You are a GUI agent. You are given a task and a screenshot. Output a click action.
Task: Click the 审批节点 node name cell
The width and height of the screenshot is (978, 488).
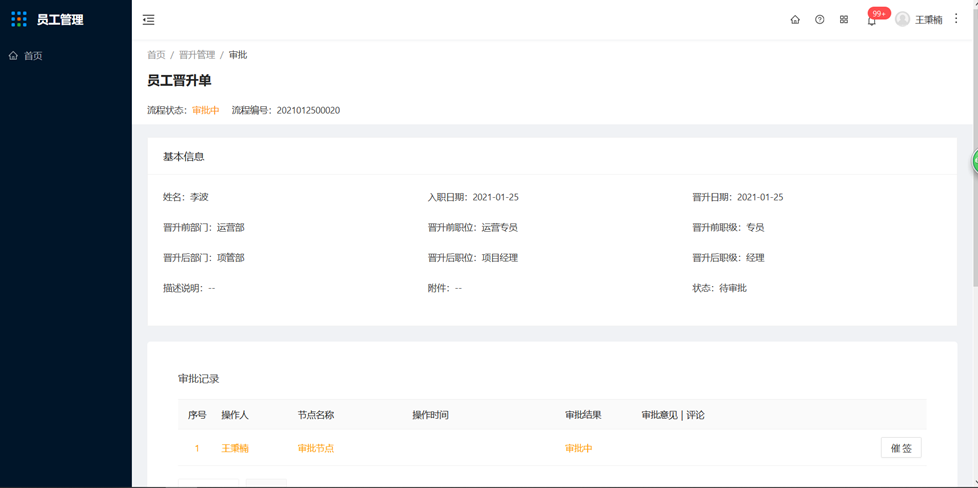coord(316,448)
